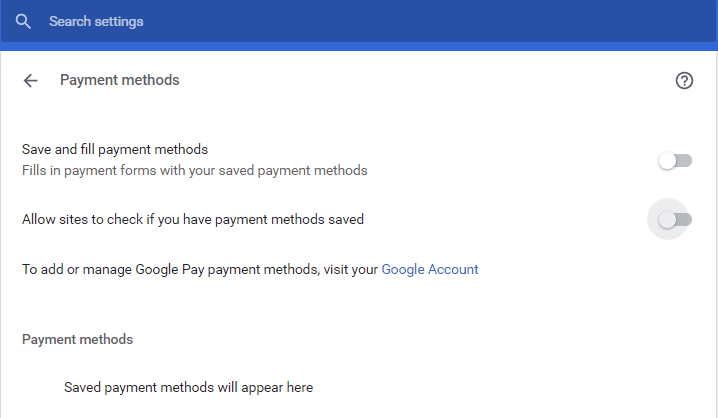Image resolution: width=718 pixels, height=418 pixels.
Task: Select the Fills in payment forms description
Action: pos(195,170)
